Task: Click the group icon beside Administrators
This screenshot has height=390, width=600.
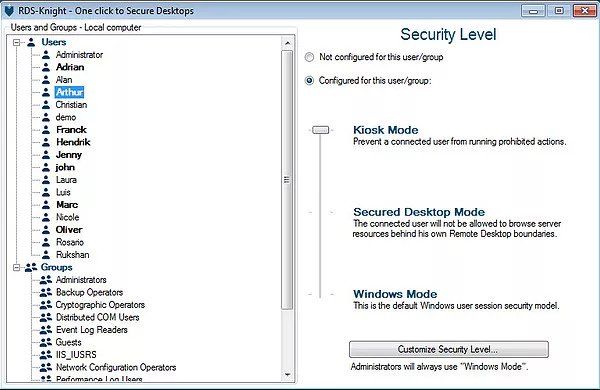Action: click(x=46, y=280)
